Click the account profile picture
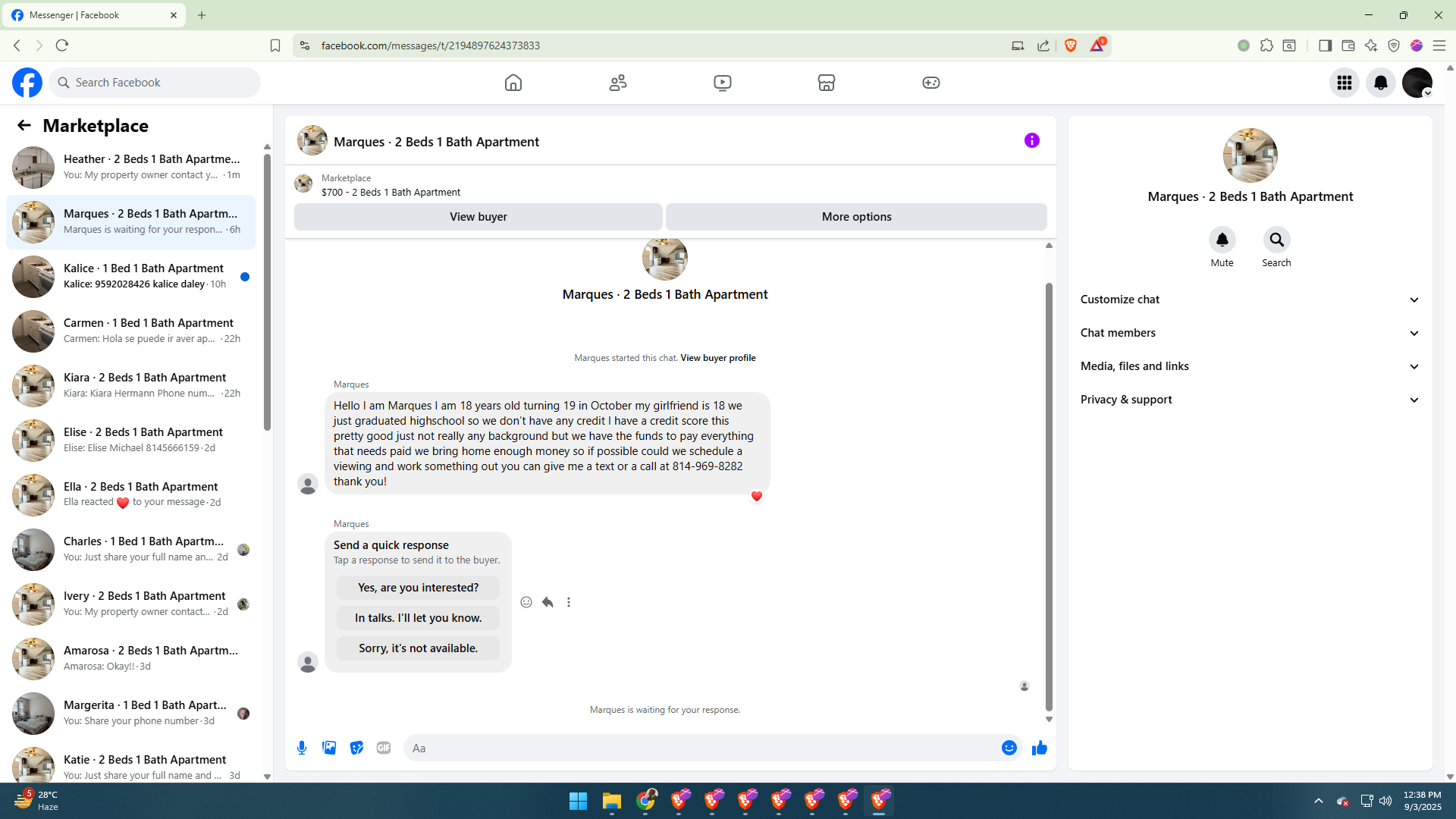This screenshot has height=819, width=1456. coord(1417,83)
